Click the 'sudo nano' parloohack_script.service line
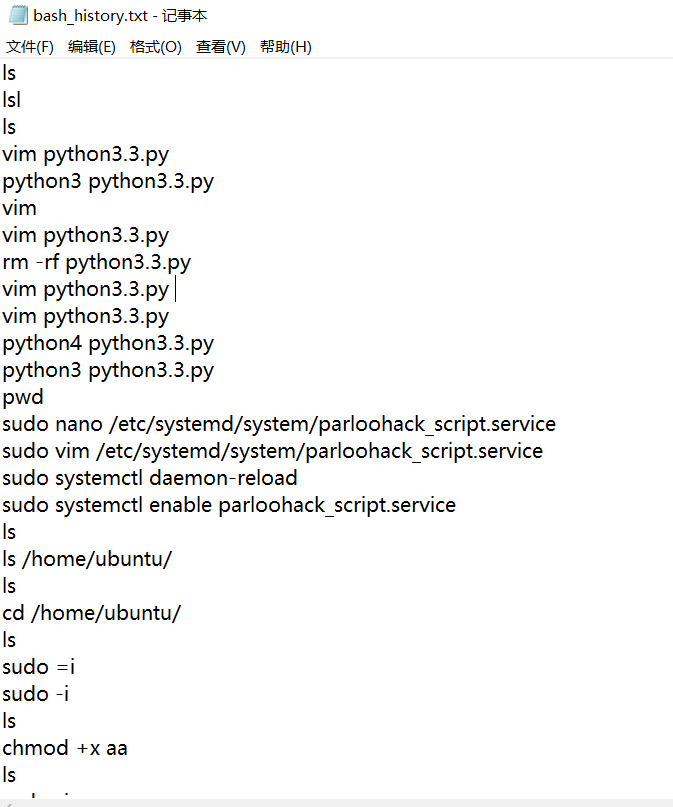Image resolution: width=673 pixels, height=807 pixels. pyautogui.click(x=278, y=424)
